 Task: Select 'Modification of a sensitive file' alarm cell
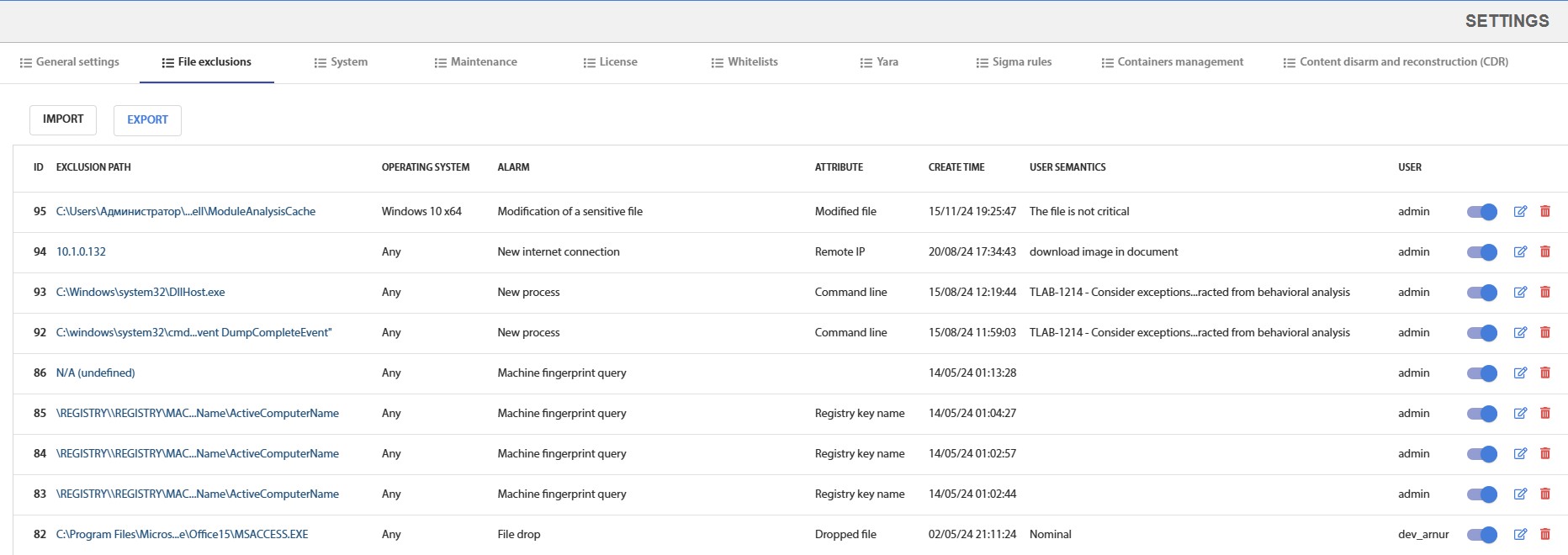tap(570, 212)
